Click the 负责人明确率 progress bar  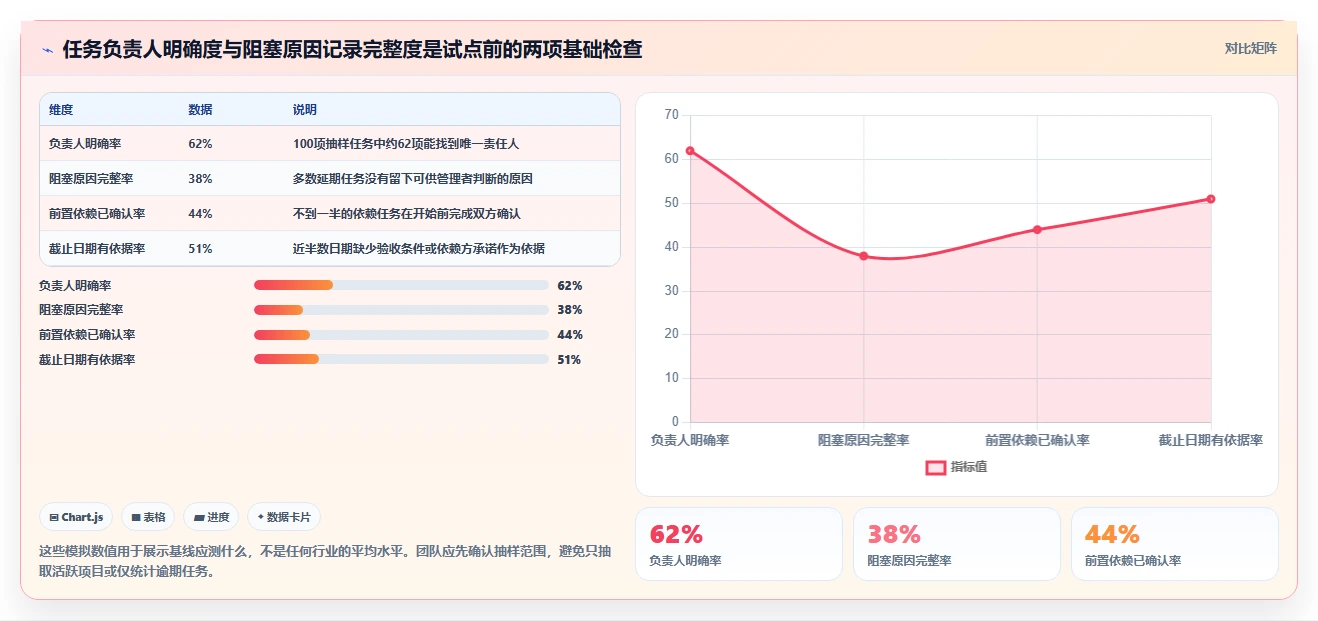click(x=401, y=285)
